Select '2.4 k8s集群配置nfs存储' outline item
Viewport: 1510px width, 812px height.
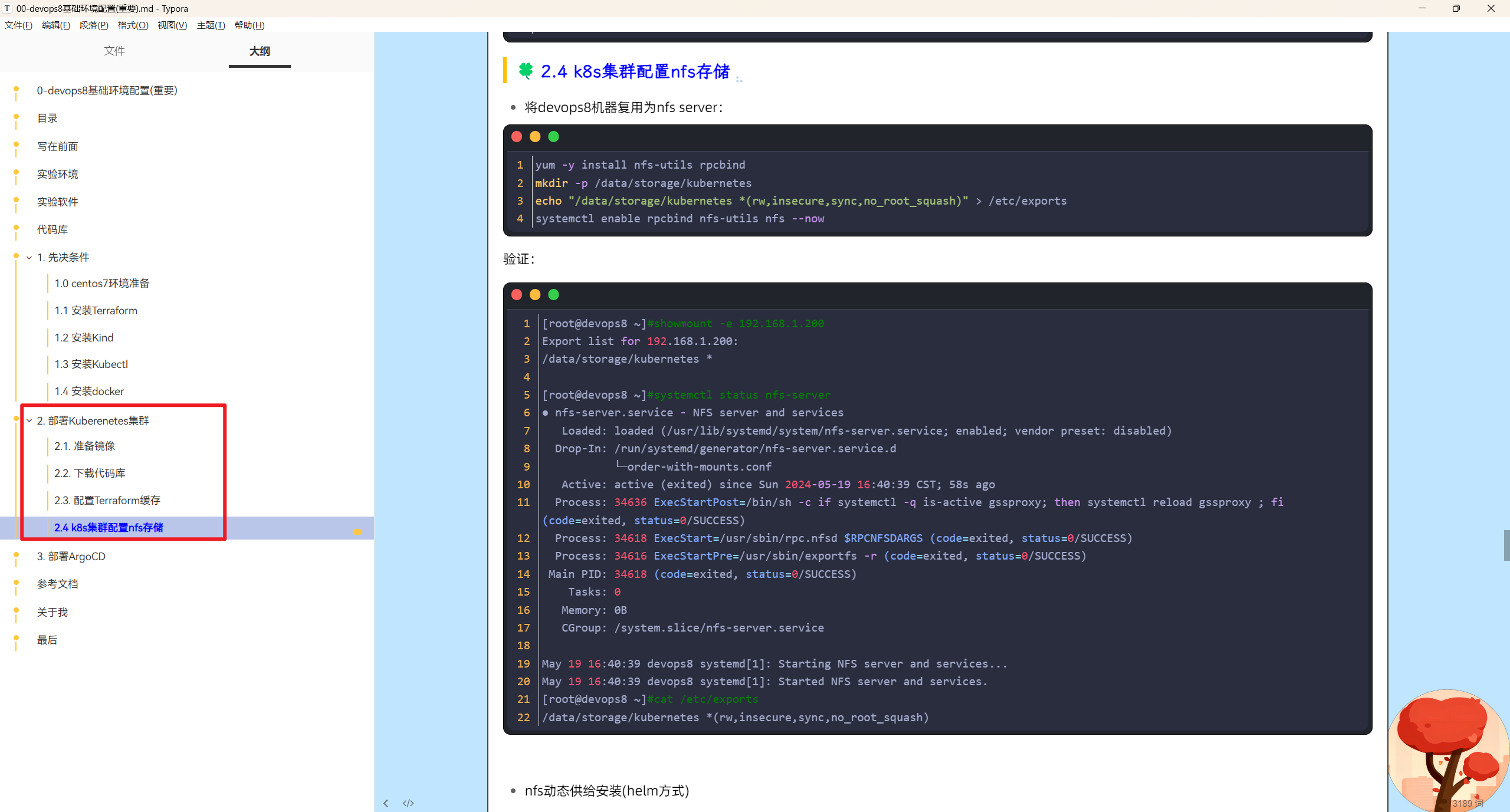[x=109, y=528]
